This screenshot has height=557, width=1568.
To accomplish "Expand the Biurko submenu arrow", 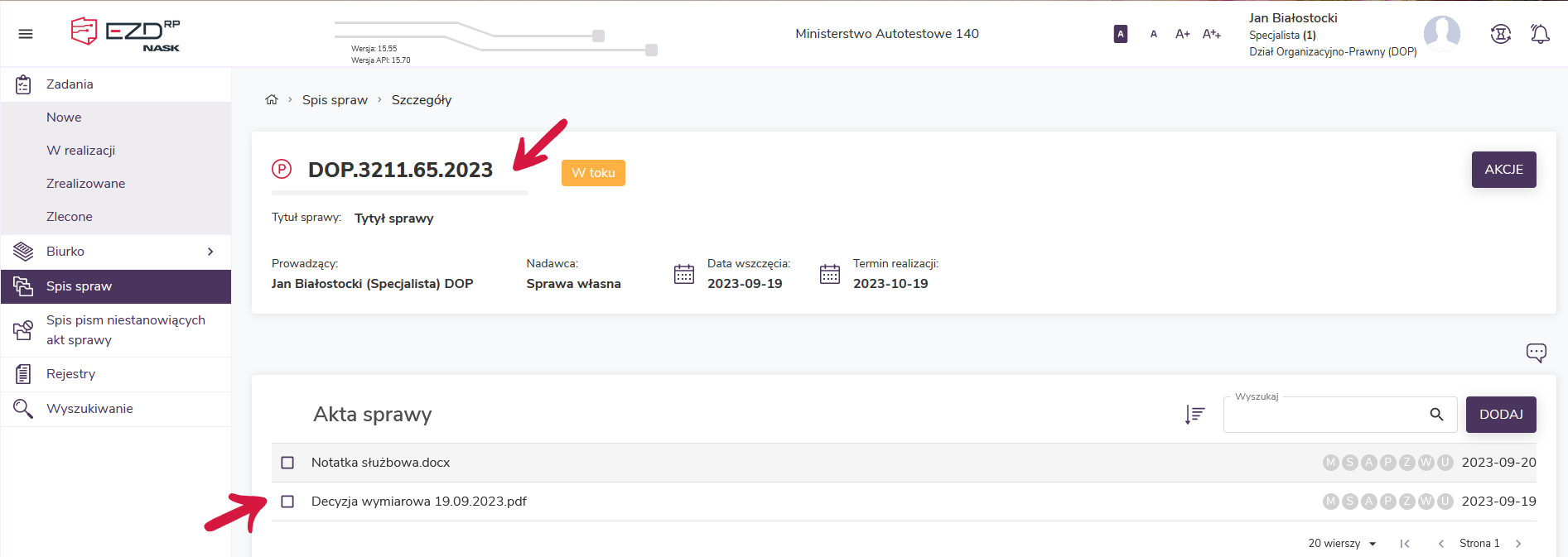I will coord(210,252).
